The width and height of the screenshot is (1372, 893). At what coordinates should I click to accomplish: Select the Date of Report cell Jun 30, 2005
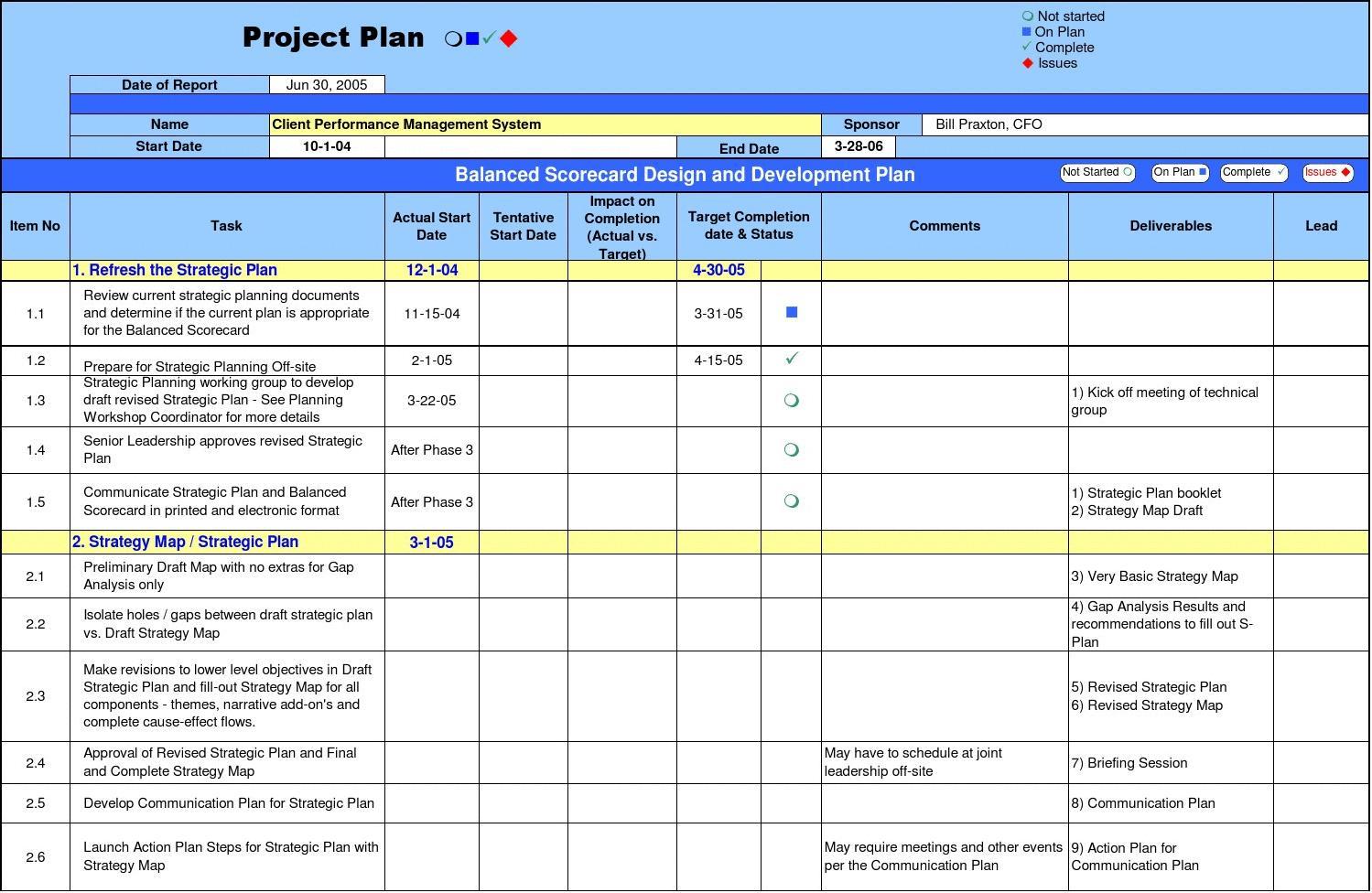tap(327, 85)
